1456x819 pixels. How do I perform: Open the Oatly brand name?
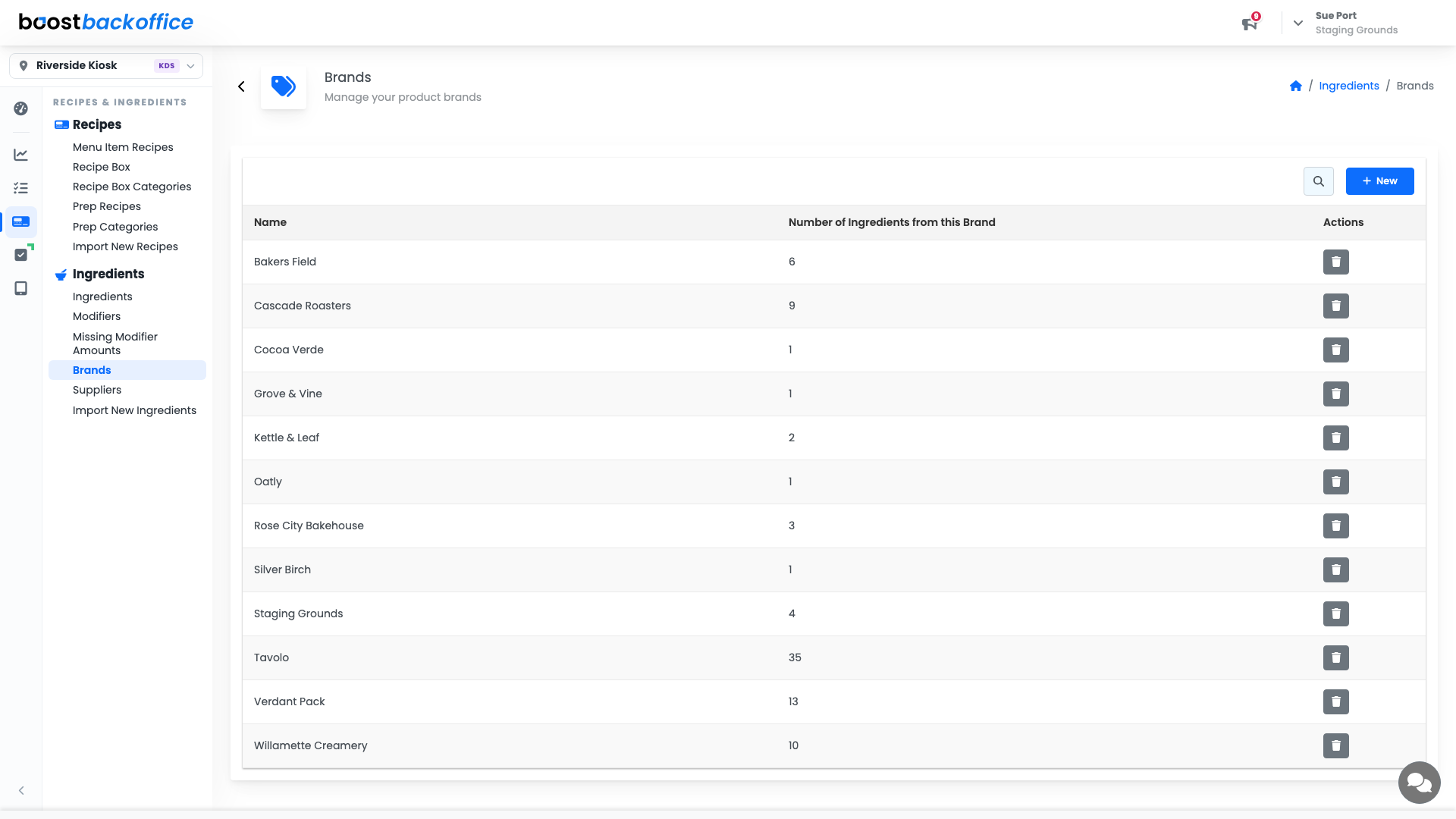tap(268, 482)
